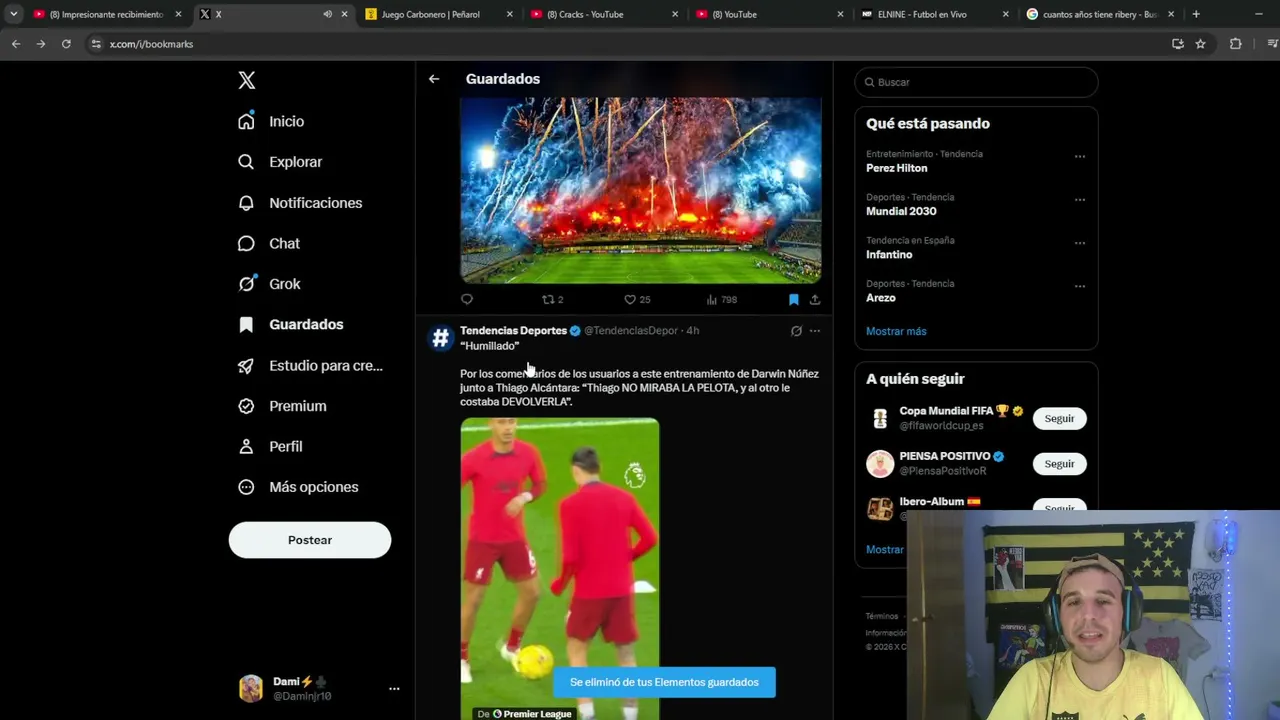The image size is (1280, 720).
Task: Open the Términos footer link
Action: click(882, 616)
